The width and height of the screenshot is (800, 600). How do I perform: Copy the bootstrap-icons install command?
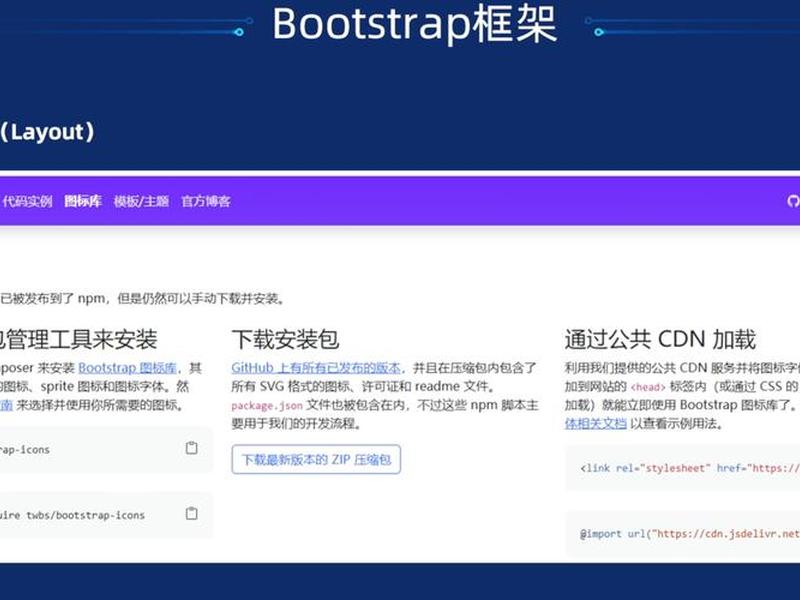(x=191, y=448)
